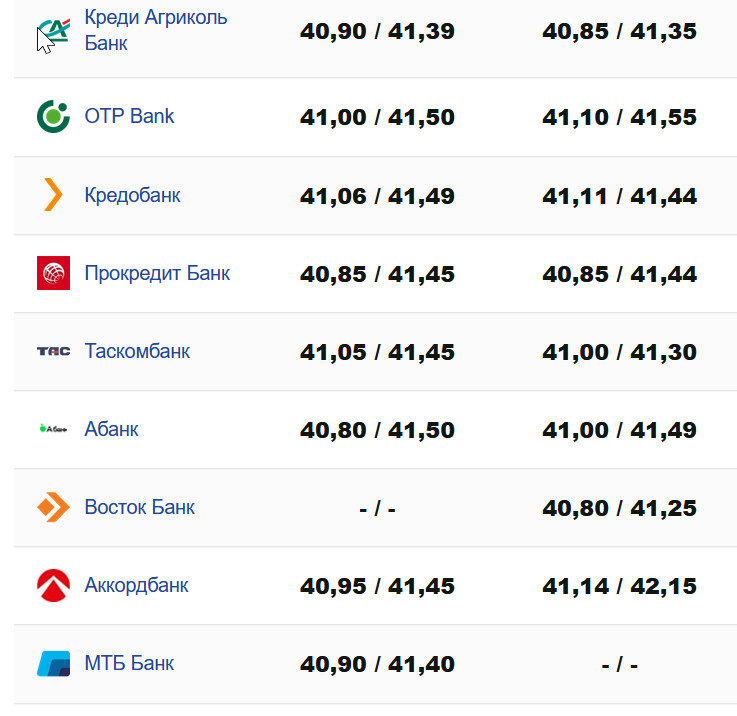Image resolution: width=737 pixels, height=716 pixels.
Task: Click the orange Восток Банк logo
Action: pos(53,507)
